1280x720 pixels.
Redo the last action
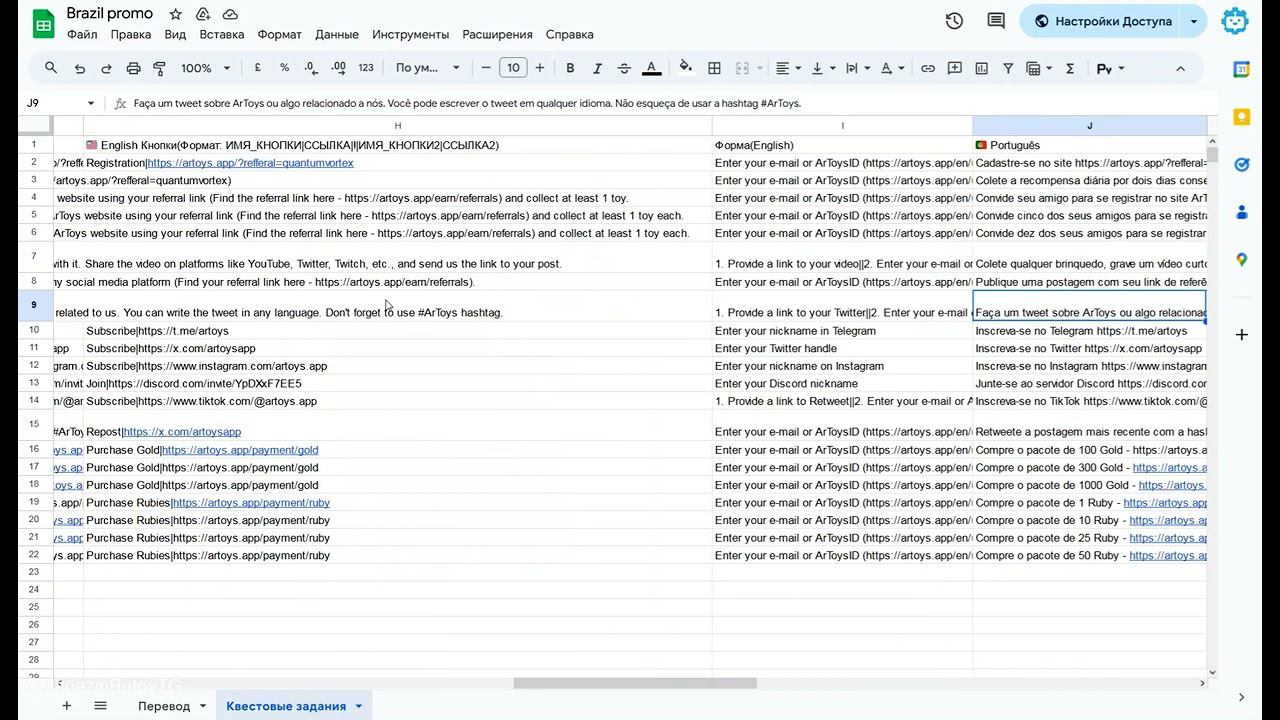(x=106, y=68)
